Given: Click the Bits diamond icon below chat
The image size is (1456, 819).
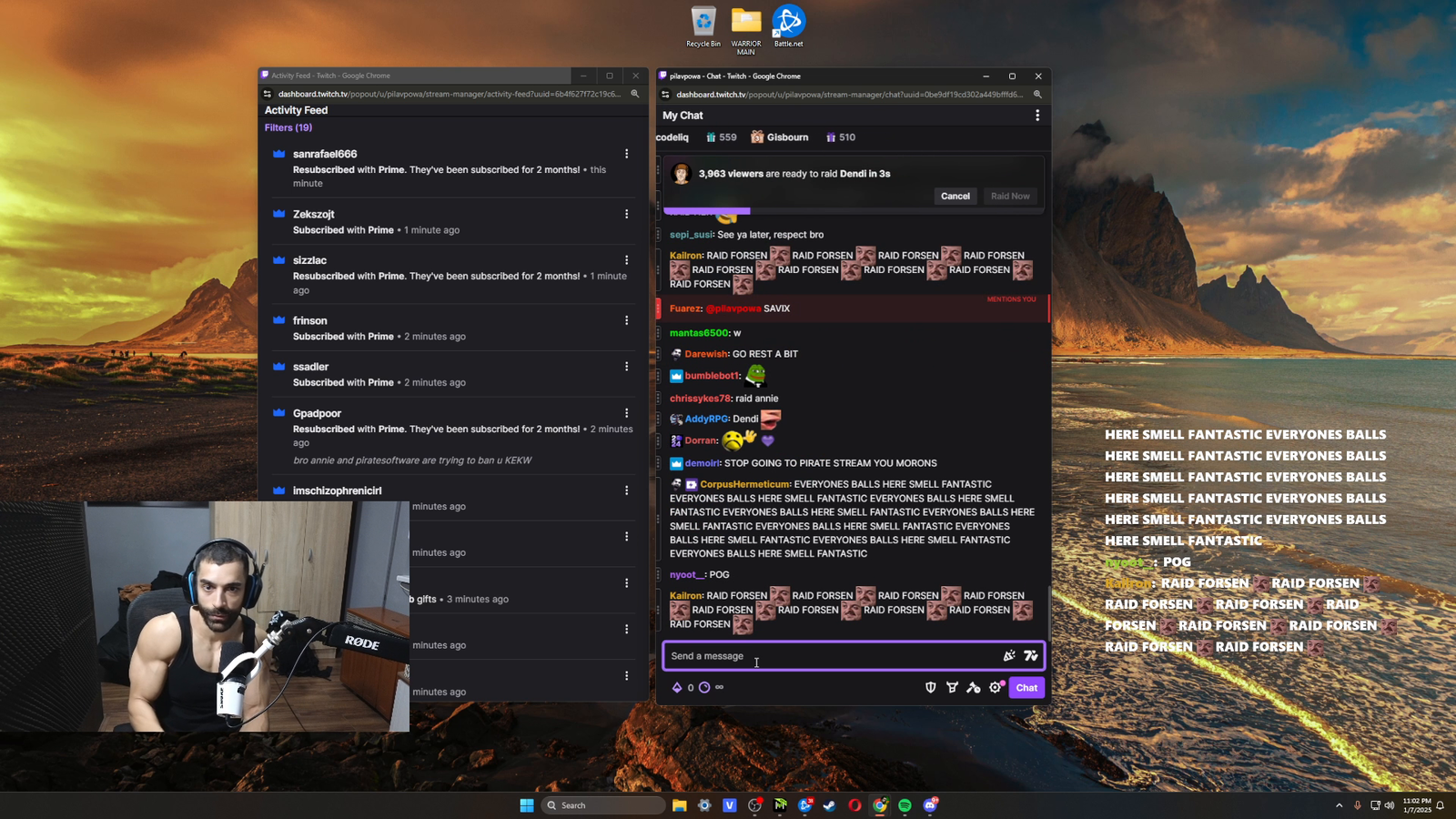Looking at the screenshot, I should pos(677,687).
